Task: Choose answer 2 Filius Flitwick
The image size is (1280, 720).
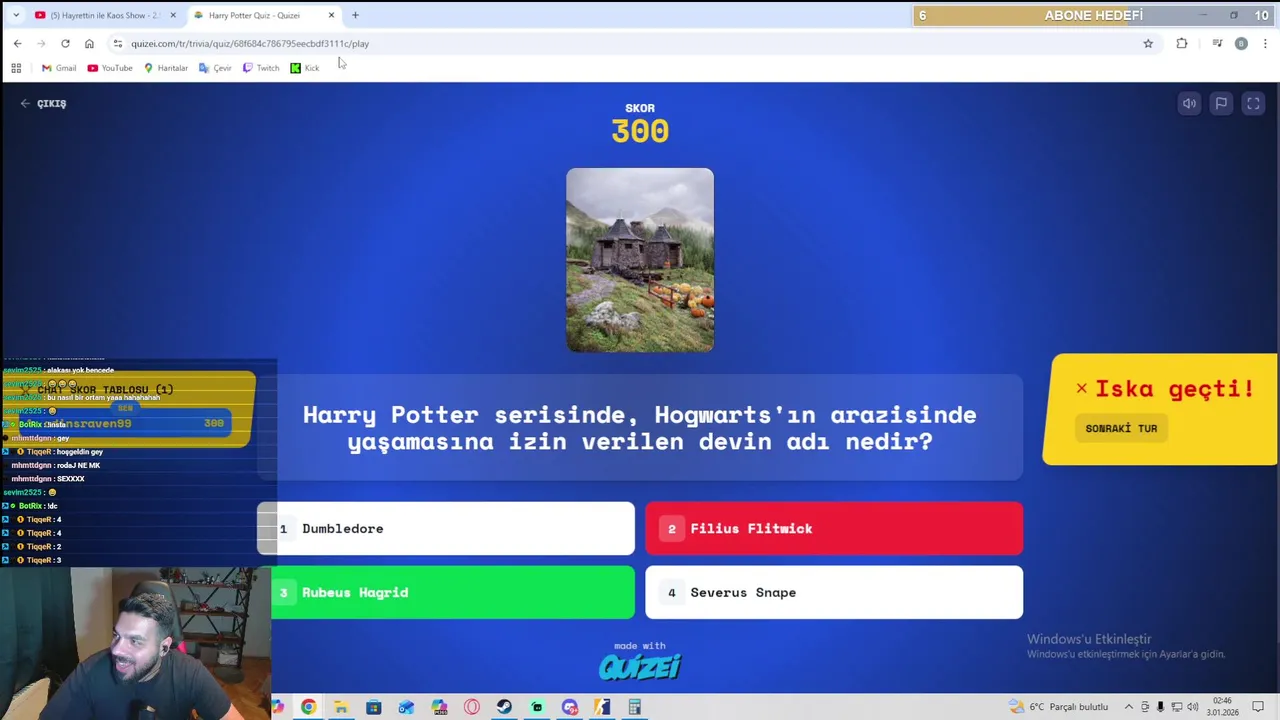Action: pyautogui.click(x=834, y=528)
